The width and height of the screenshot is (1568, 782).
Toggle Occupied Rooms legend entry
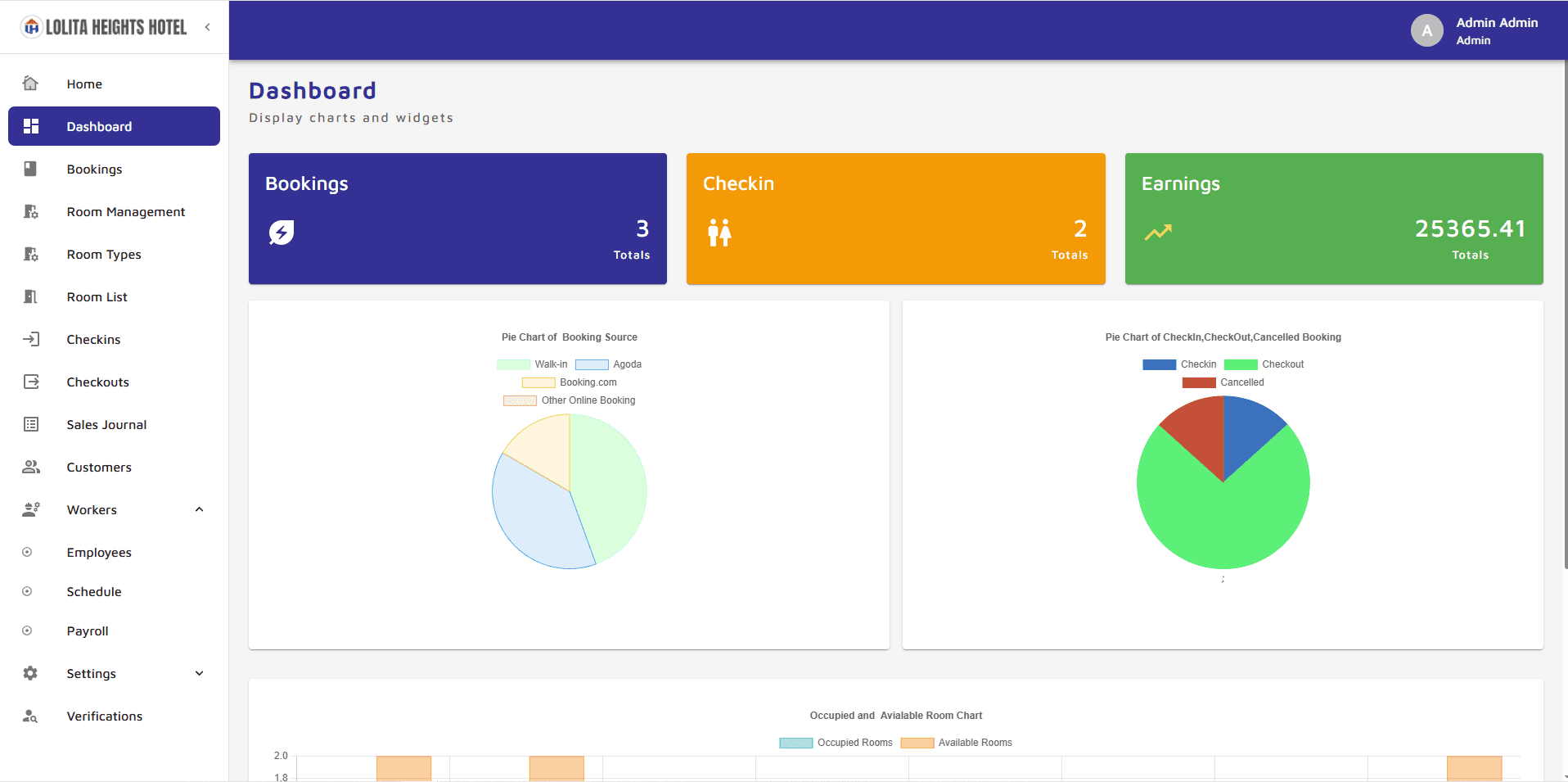pos(836,743)
